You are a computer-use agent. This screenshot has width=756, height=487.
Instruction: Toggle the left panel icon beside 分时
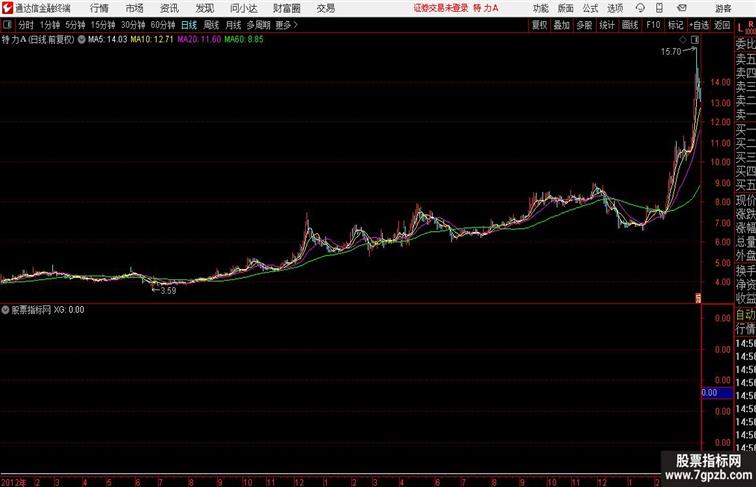pyautogui.click(x=7, y=25)
